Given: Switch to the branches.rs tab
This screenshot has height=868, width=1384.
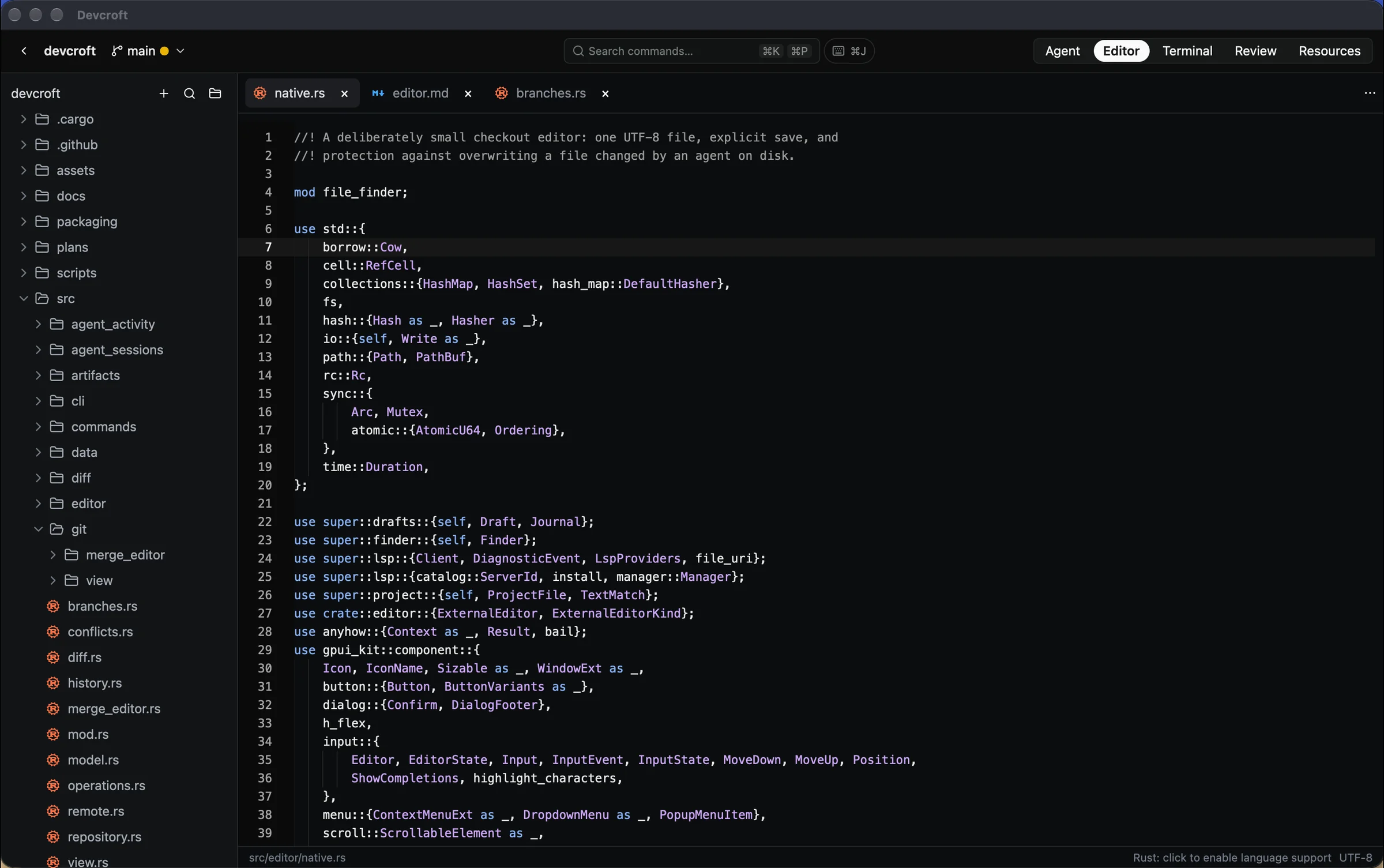Looking at the screenshot, I should point(551,93).
